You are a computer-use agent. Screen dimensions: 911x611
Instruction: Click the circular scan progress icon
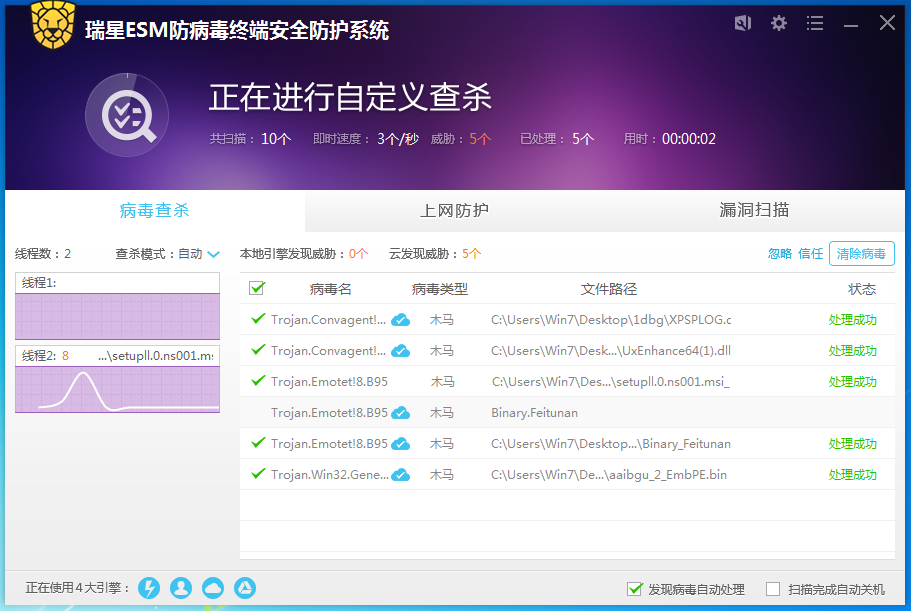click(127, 115)
